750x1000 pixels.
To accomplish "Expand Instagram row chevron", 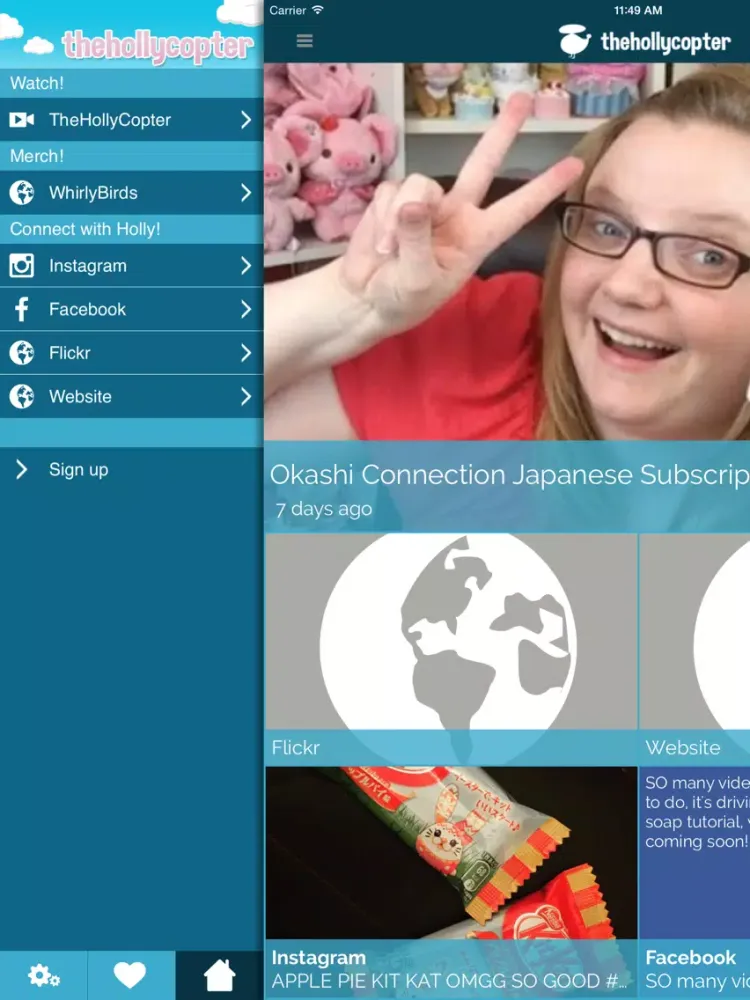I will (246, 265).
